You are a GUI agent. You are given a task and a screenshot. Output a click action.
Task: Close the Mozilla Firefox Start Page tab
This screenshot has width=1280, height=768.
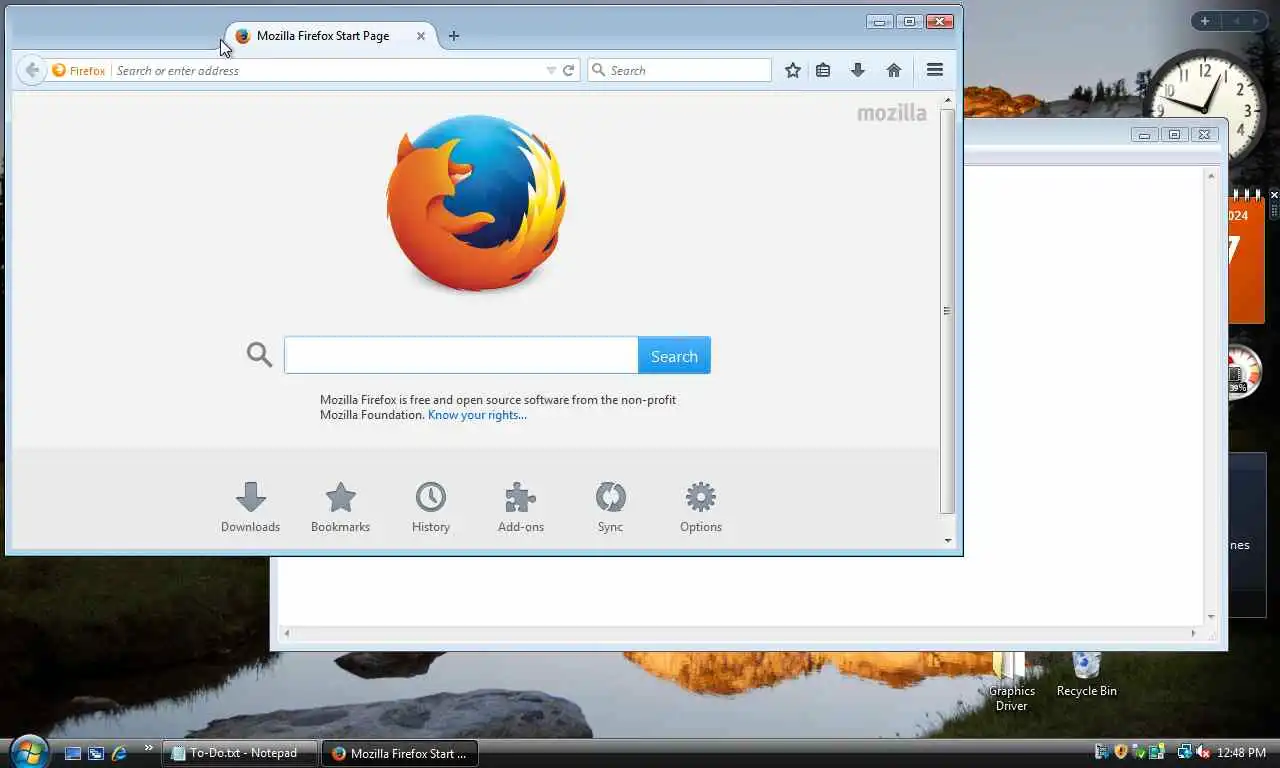[x=421, y=36]
